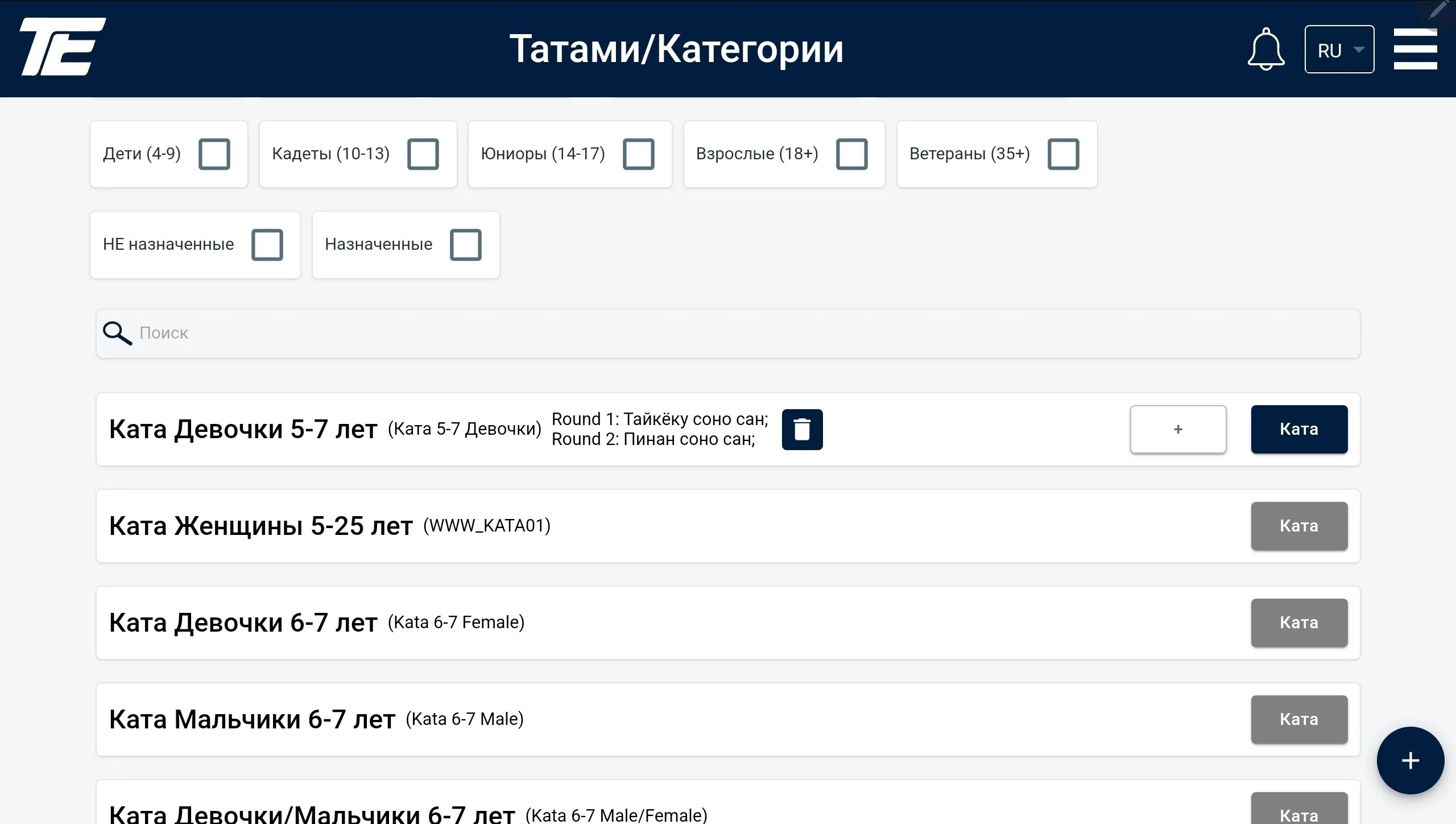Viewport: 1456px width, 824px height.
Task: Click the Татами/Категории page title
Action: click(x=676, y=49)
